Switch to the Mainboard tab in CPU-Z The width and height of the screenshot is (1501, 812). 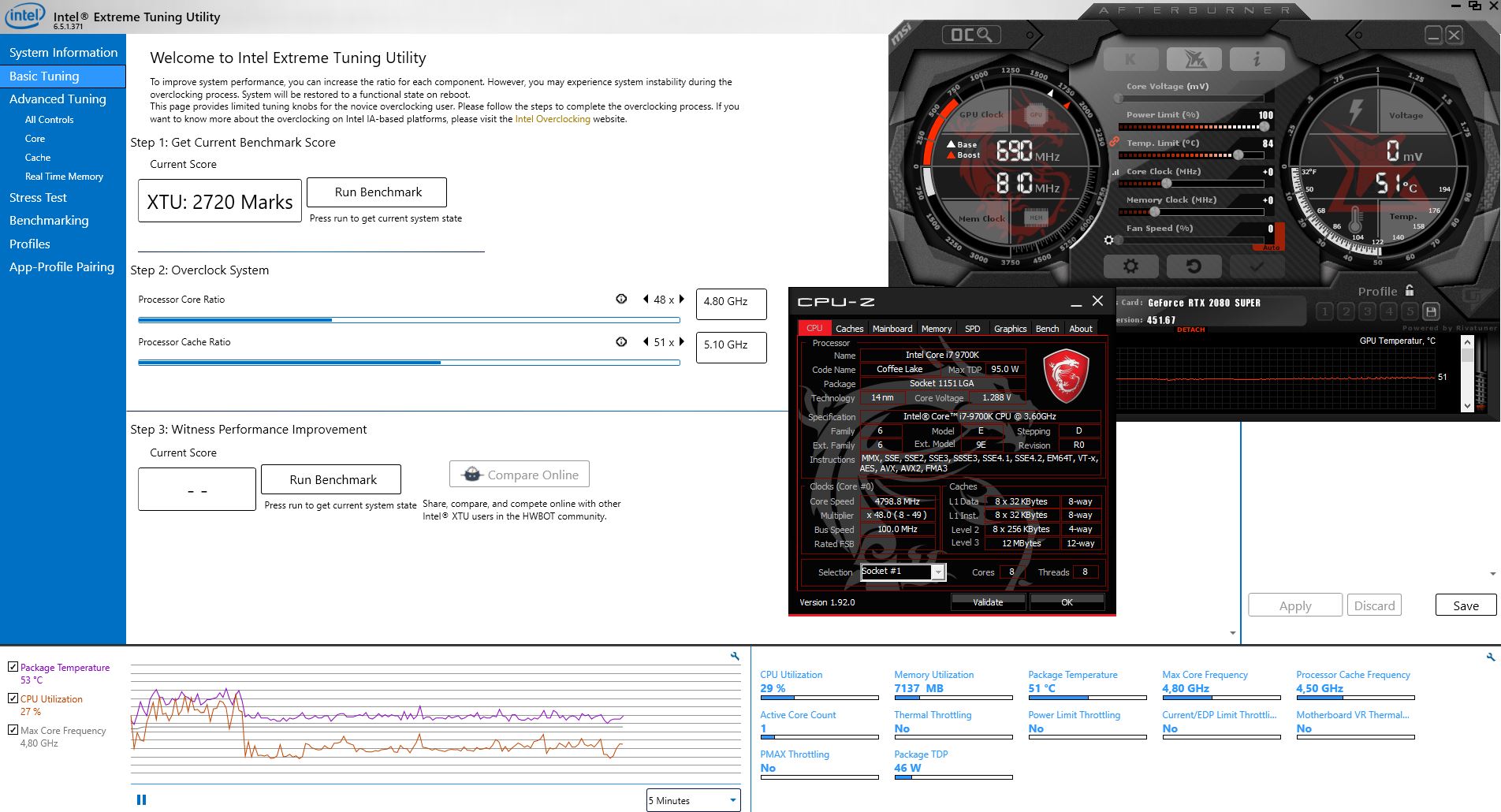[x=892, y=328]
